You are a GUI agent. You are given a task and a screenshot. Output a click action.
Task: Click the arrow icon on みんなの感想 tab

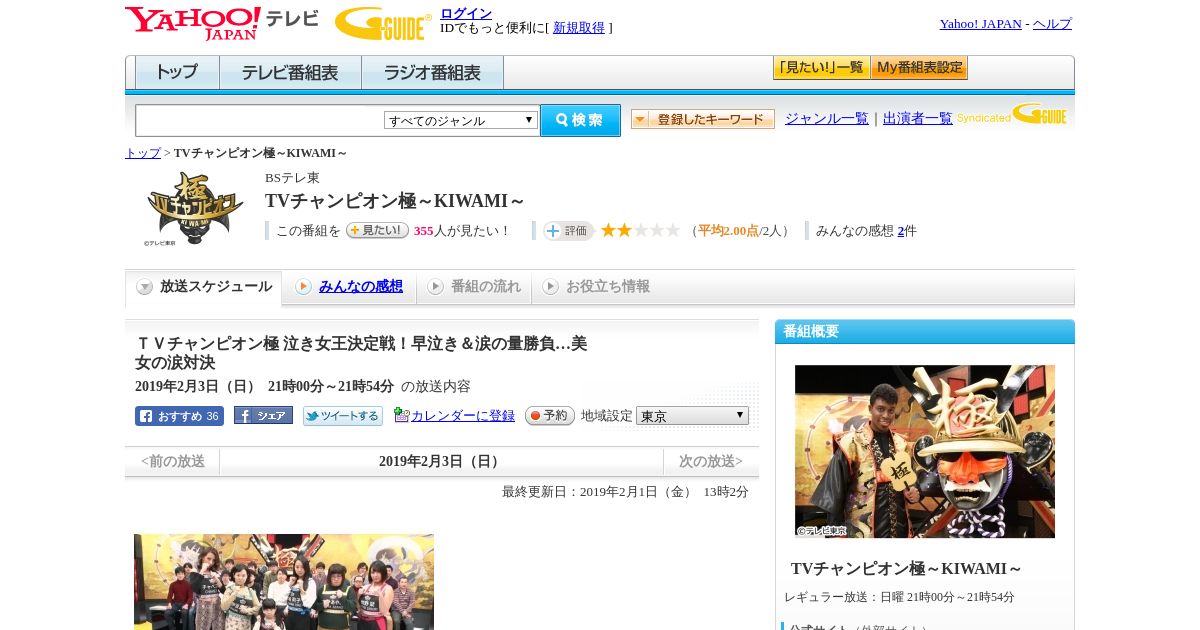tap(303, 287)
